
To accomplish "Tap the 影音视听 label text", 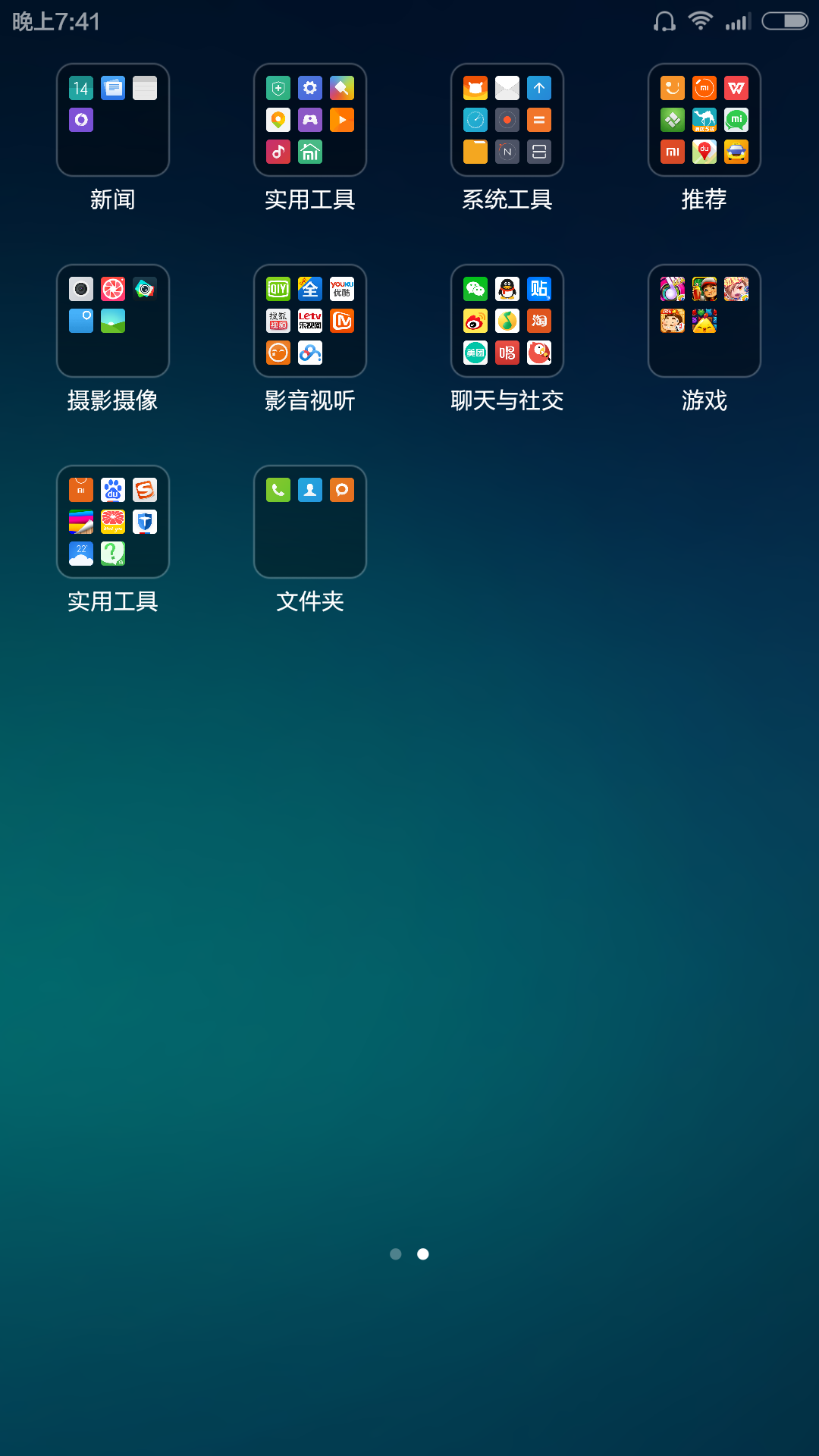I will [x=310, y=400].
